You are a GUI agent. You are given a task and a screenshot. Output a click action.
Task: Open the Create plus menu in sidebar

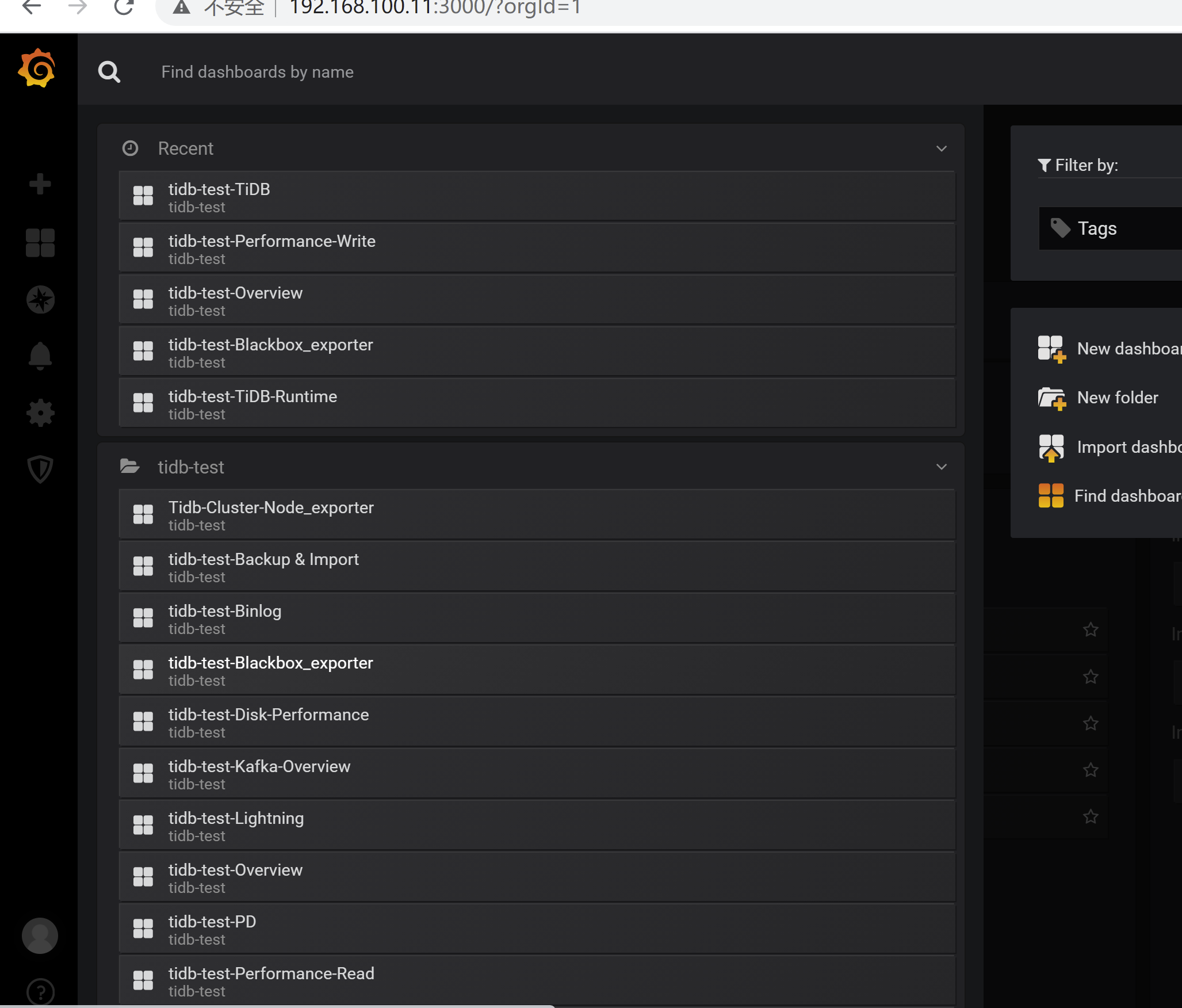point(40,184)
